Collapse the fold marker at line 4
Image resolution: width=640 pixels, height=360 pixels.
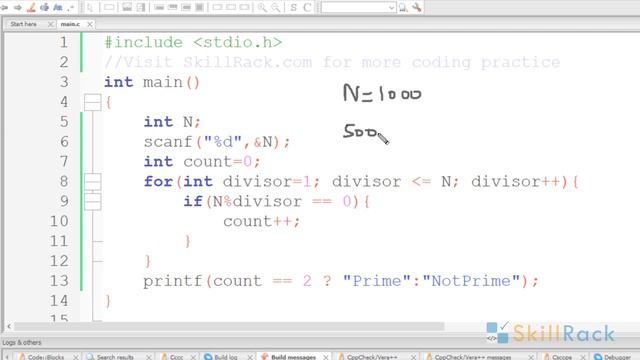coord(93,102)
